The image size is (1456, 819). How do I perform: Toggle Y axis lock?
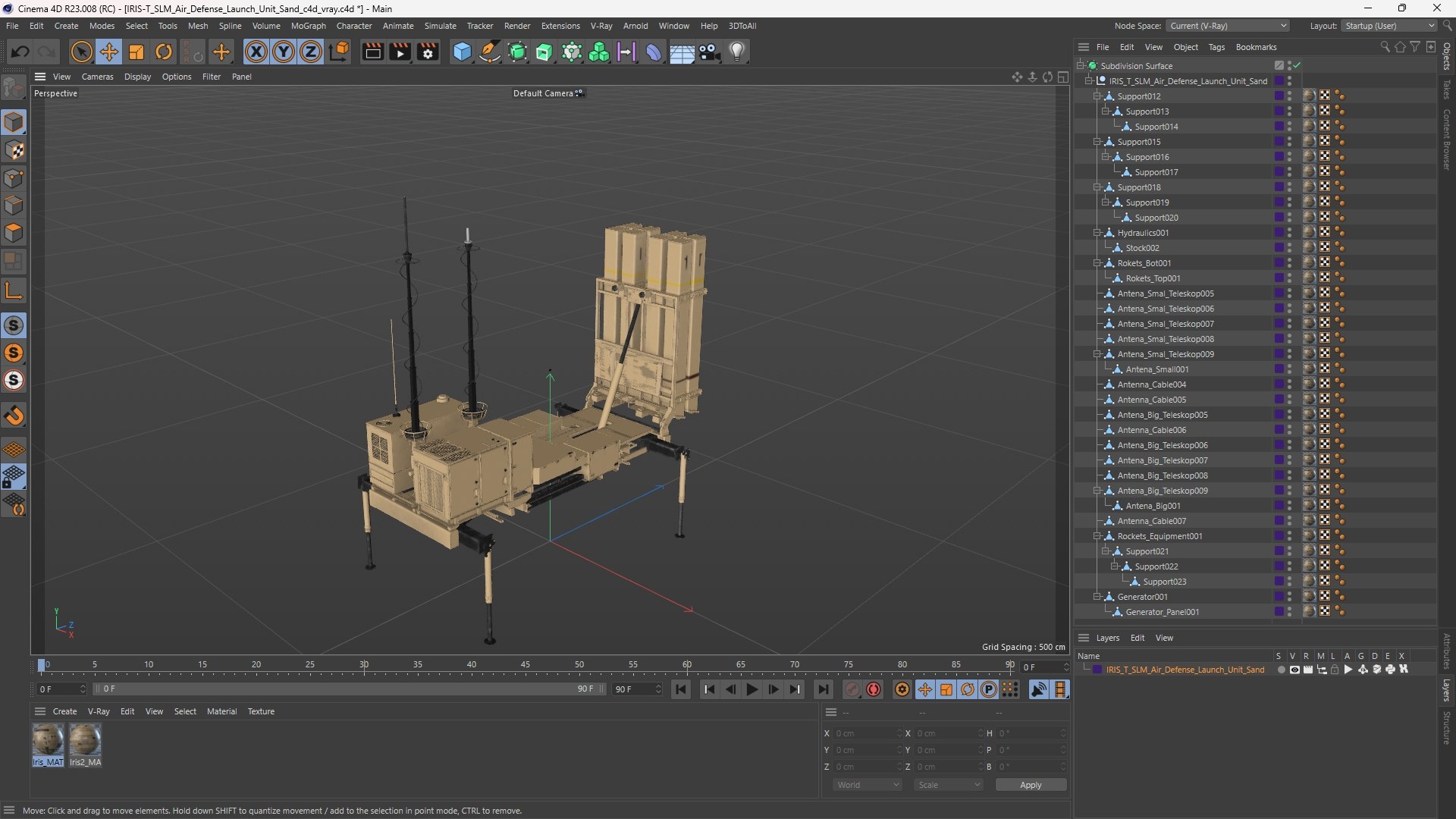tap(284, 52)
